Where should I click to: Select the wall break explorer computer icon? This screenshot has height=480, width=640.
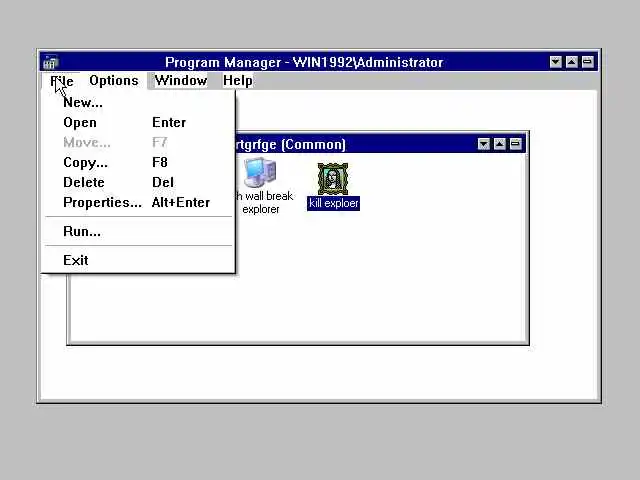[260, 173]
